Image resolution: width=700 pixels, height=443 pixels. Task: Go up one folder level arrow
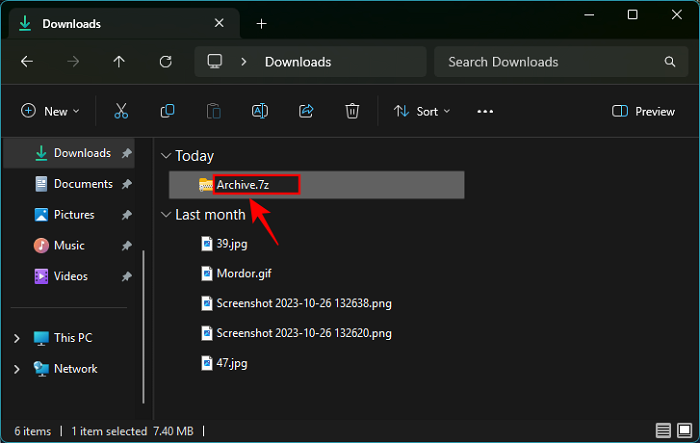[x=119, y=62]
